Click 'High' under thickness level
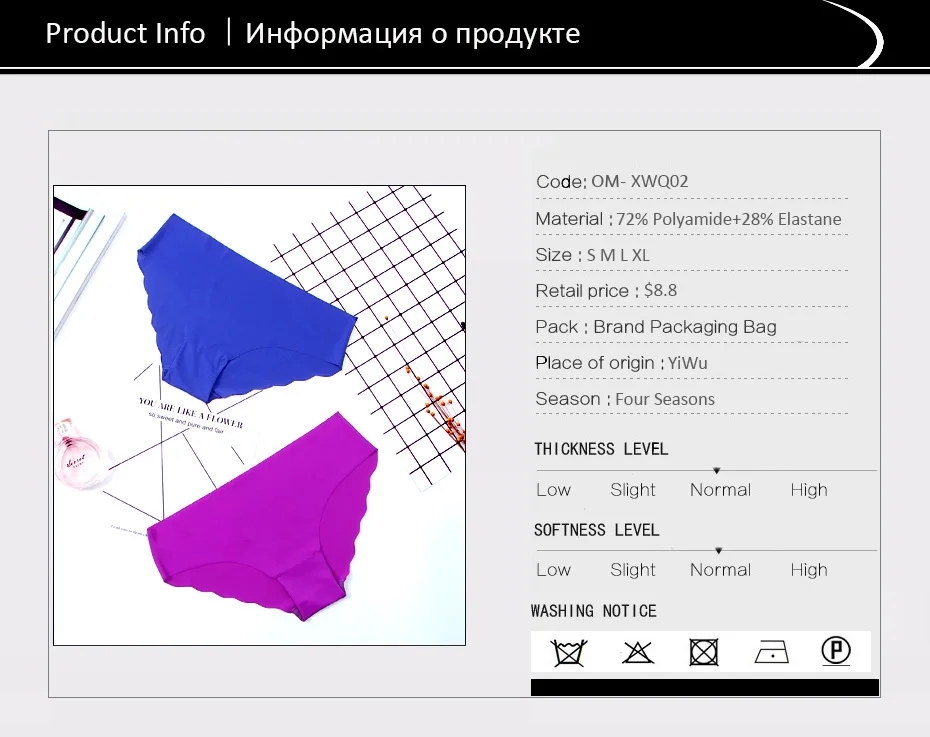This screenshot has height=737, width=930. [809, 490]
